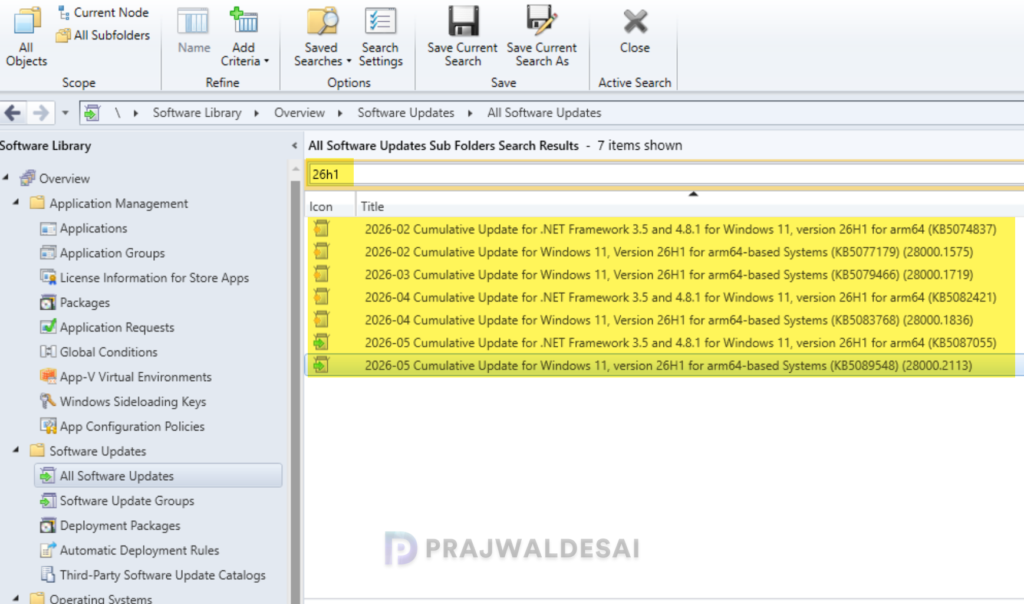Click Software Updates in the breadcrumb
The image size is (1024, 604).
(x=406, y=113)
